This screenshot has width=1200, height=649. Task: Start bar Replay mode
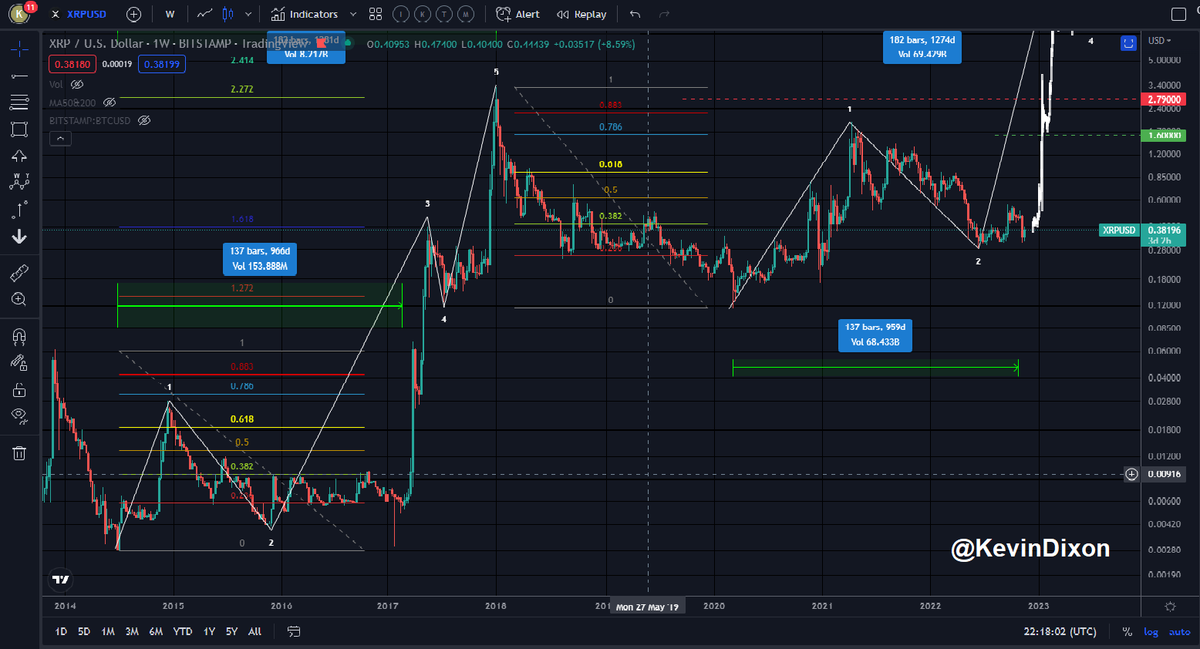[x=582, y=14]
